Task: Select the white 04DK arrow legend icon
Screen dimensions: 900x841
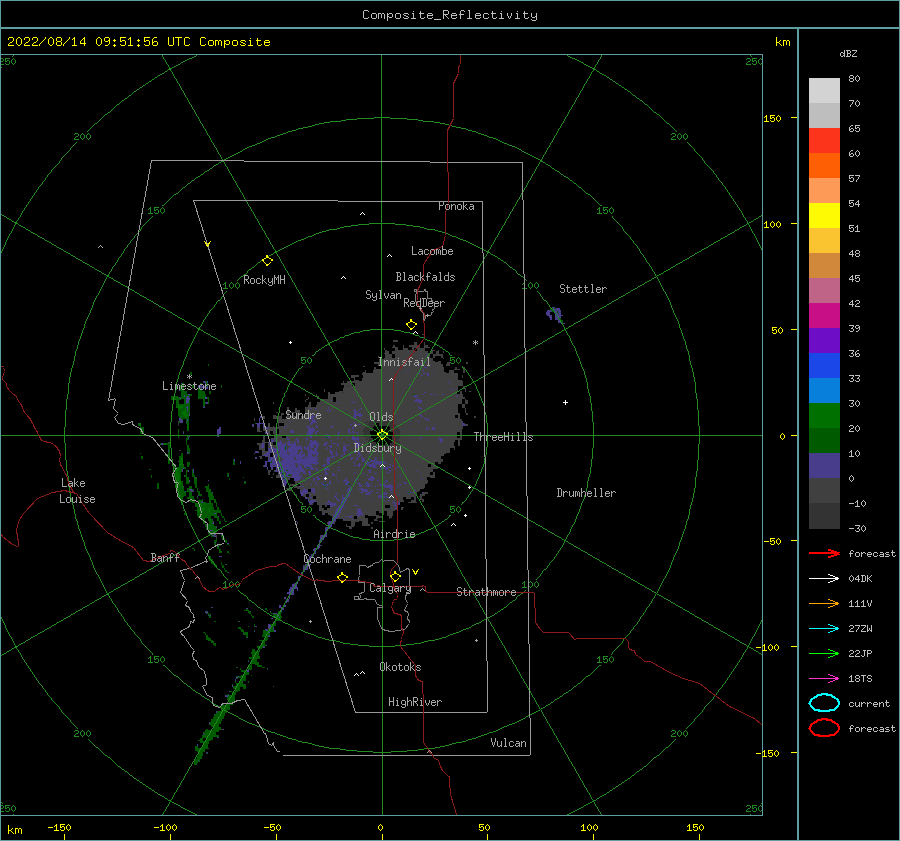Action: point(824,578)
